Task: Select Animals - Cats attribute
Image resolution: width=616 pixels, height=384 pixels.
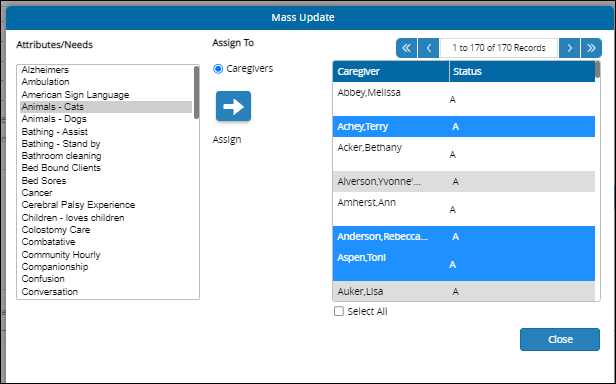Action: tap(106, 107)
